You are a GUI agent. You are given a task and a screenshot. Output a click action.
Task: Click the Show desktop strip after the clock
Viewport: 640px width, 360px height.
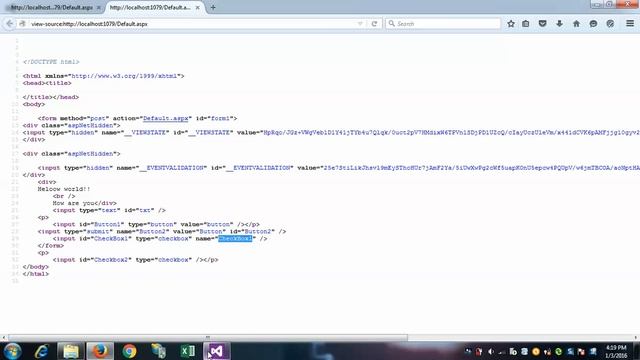637,351
